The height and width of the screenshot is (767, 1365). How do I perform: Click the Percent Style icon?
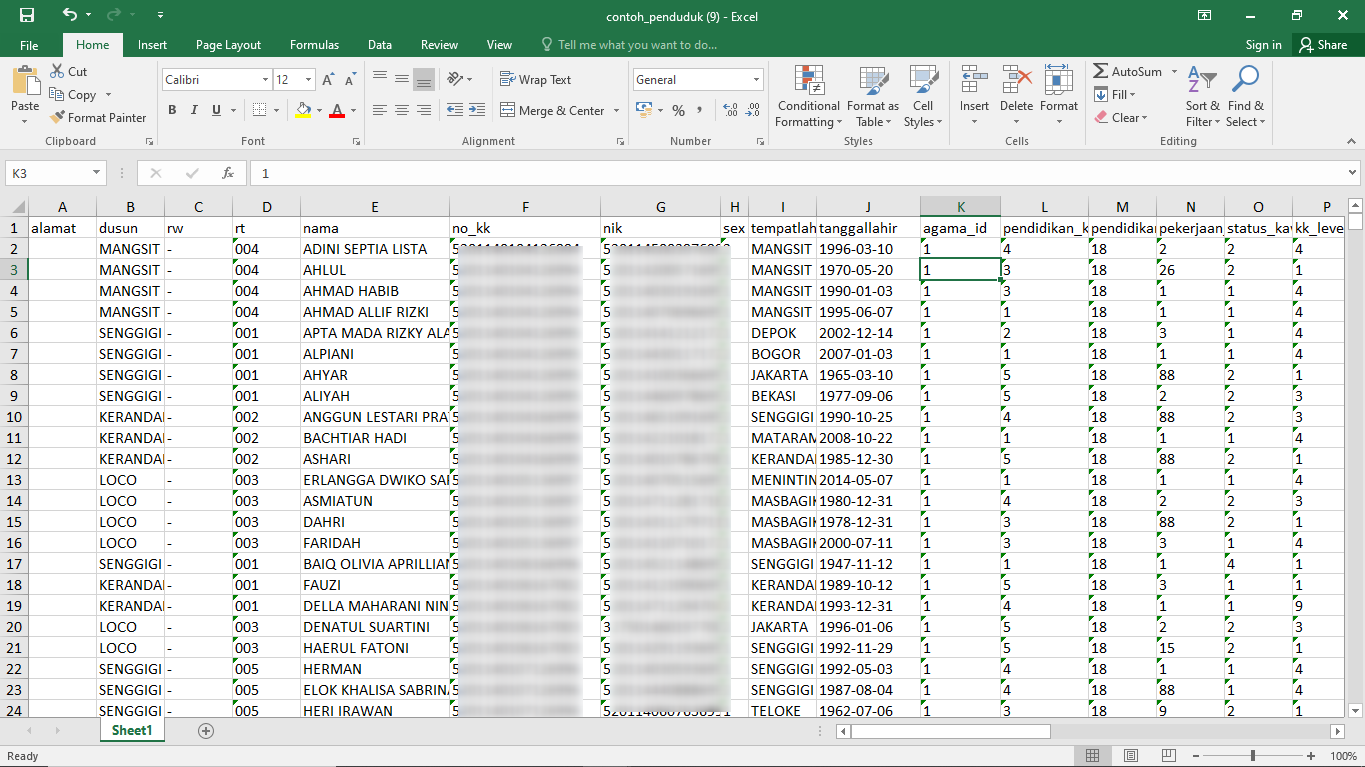678,111
